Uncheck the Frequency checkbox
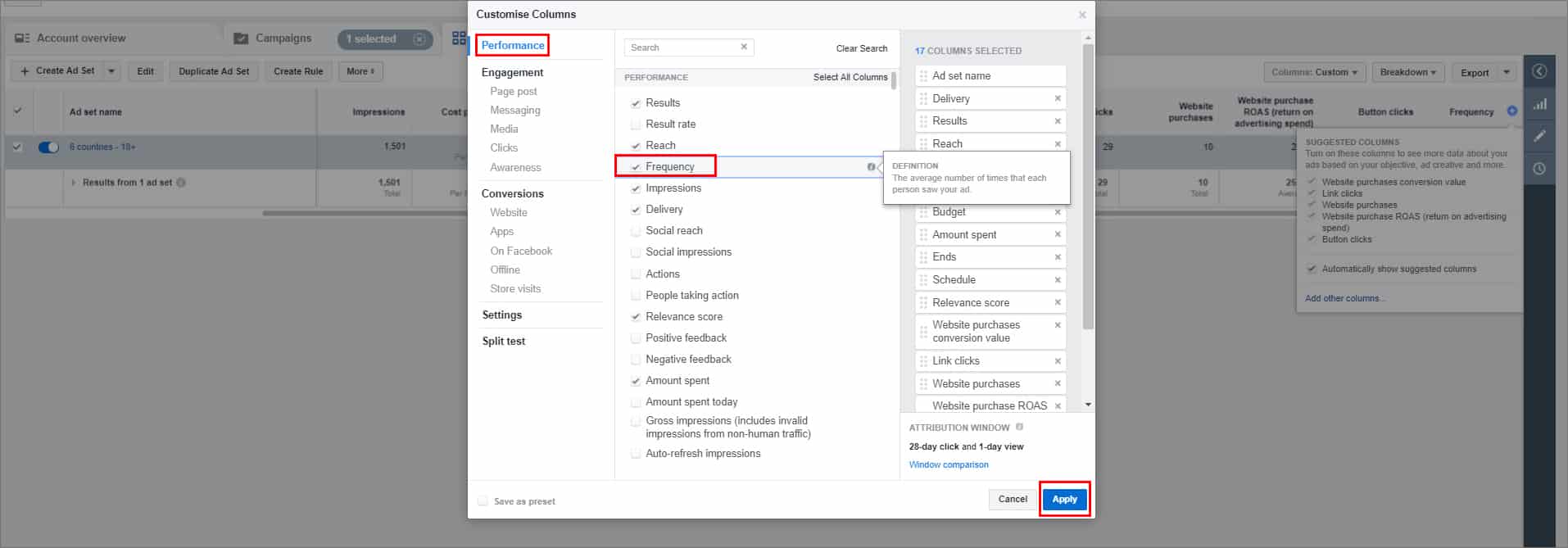 click(x=636, y=167)
